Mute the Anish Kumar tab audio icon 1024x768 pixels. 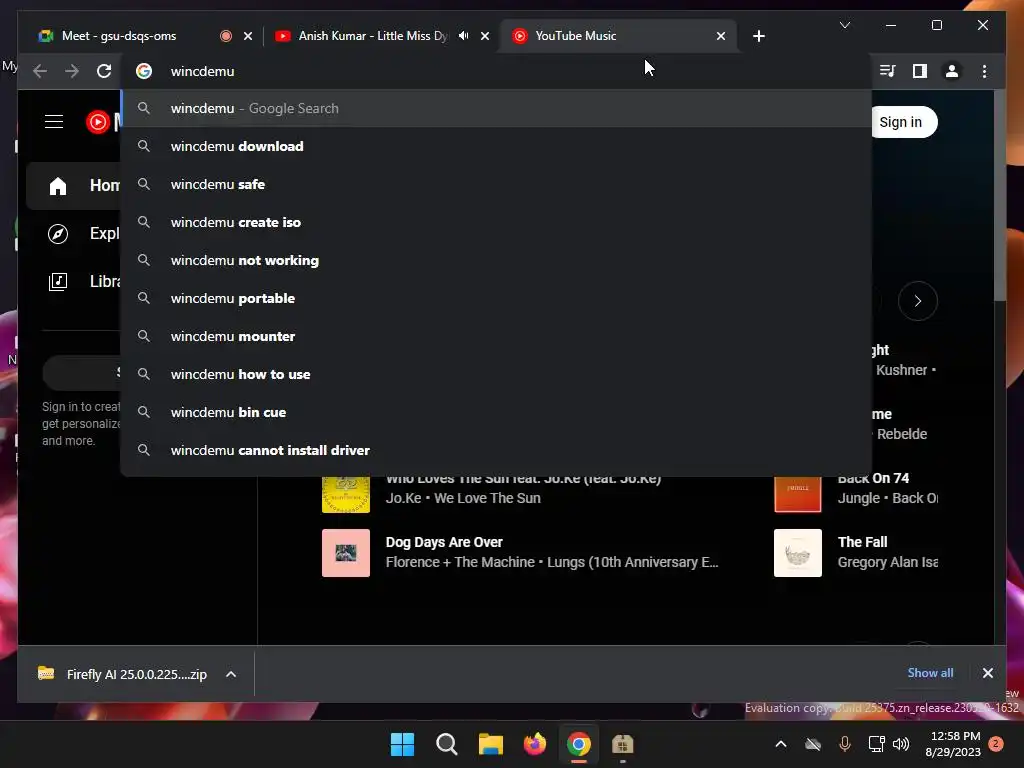click(463, 36)
